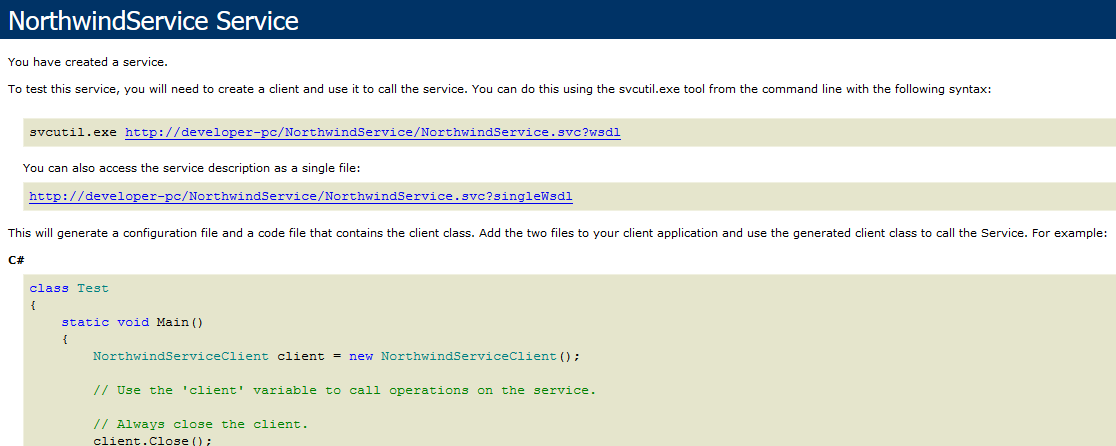The image size is (1116, 446).
Task: Click the 'This will generate a configuration file' paragraph
Action: click(x=557, y=233)
